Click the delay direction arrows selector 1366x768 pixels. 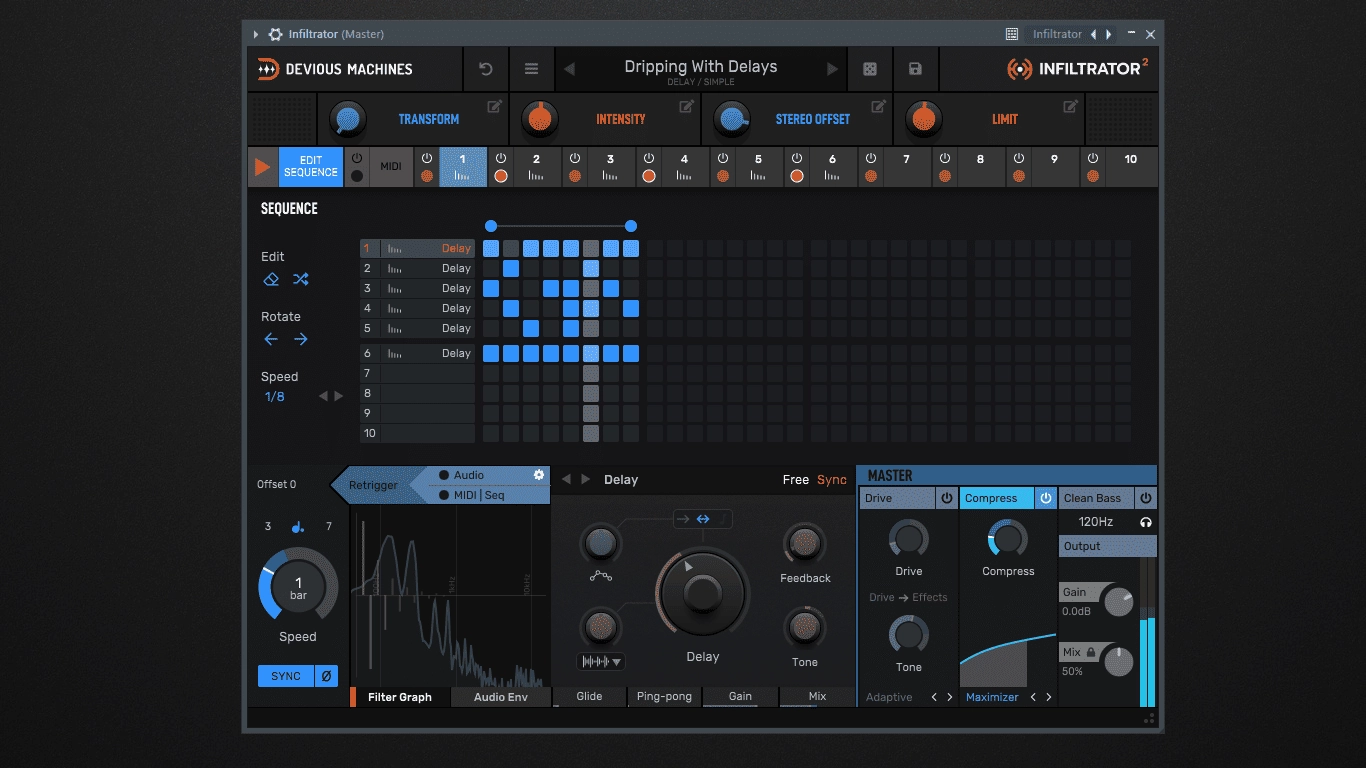click(x=702, y=519)
